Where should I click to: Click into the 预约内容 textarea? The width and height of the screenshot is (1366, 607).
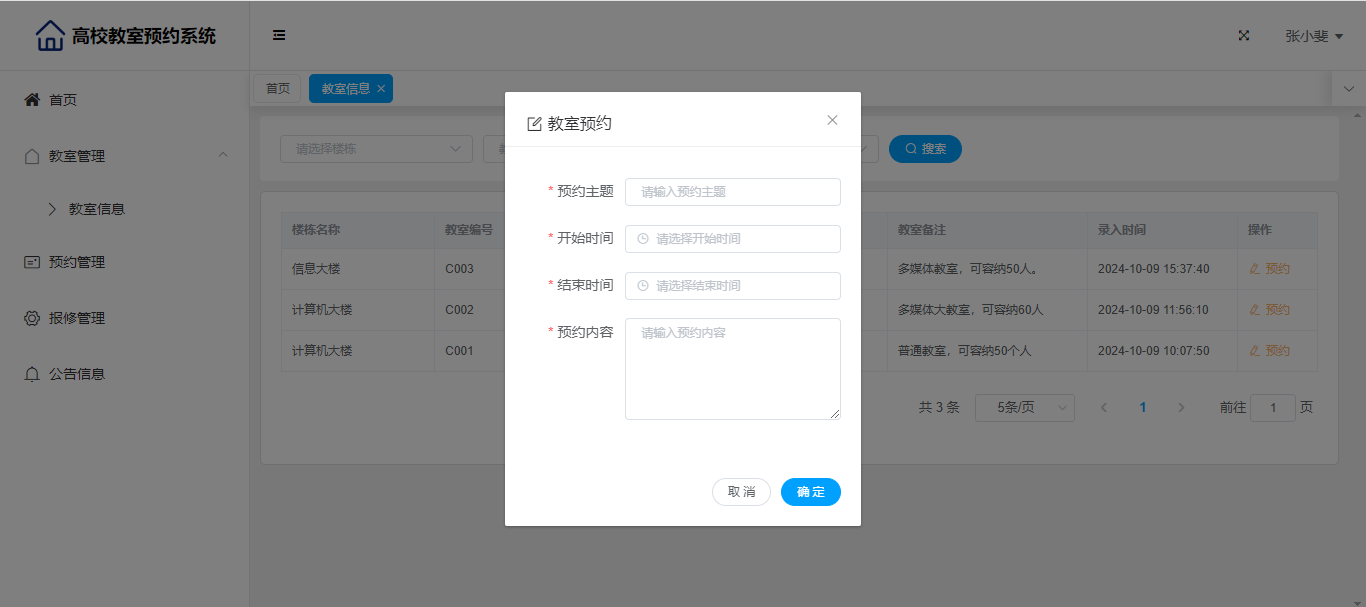pos(733,369)
